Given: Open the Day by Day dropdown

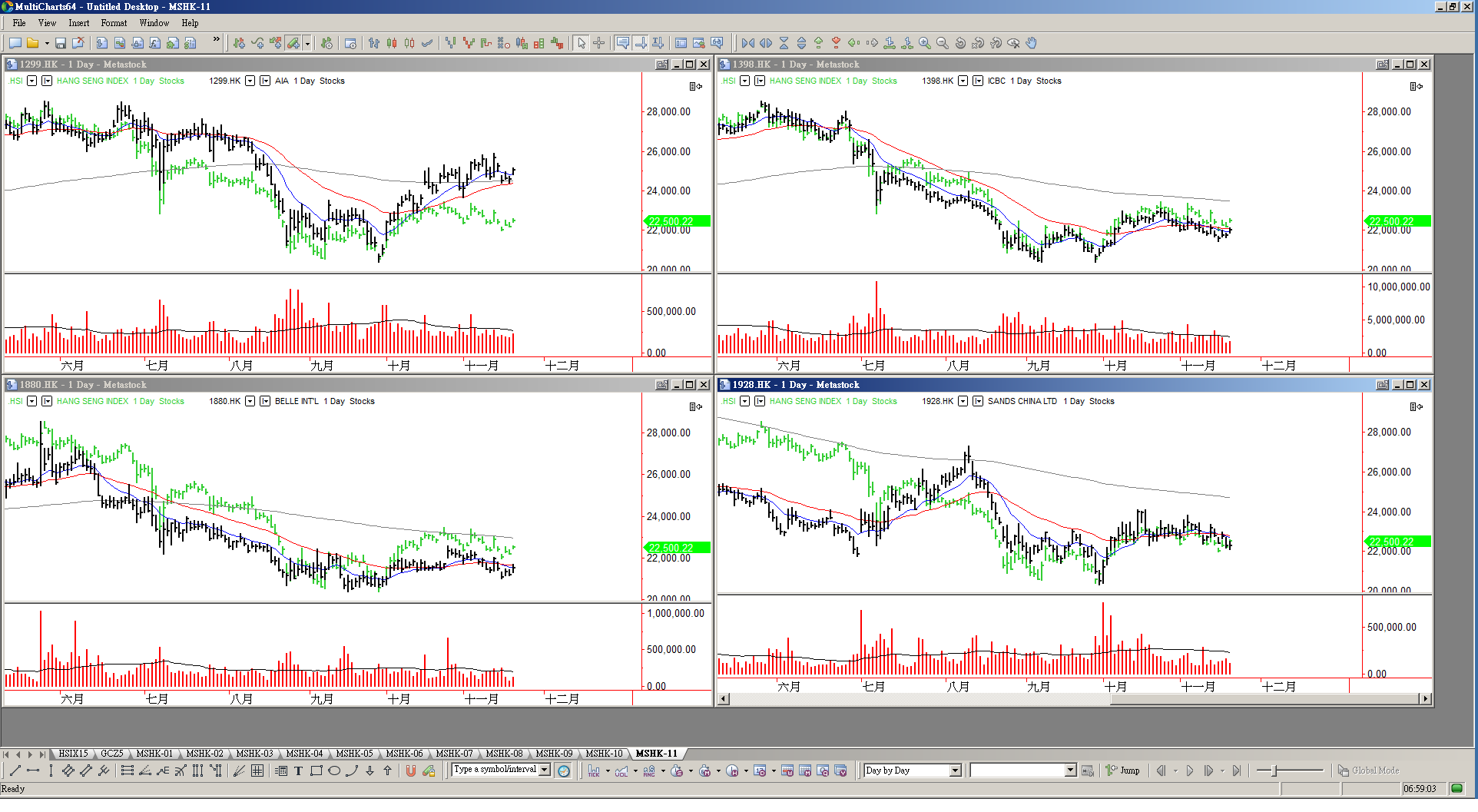Looking at the screenshot, I should [x=956, y=771].
